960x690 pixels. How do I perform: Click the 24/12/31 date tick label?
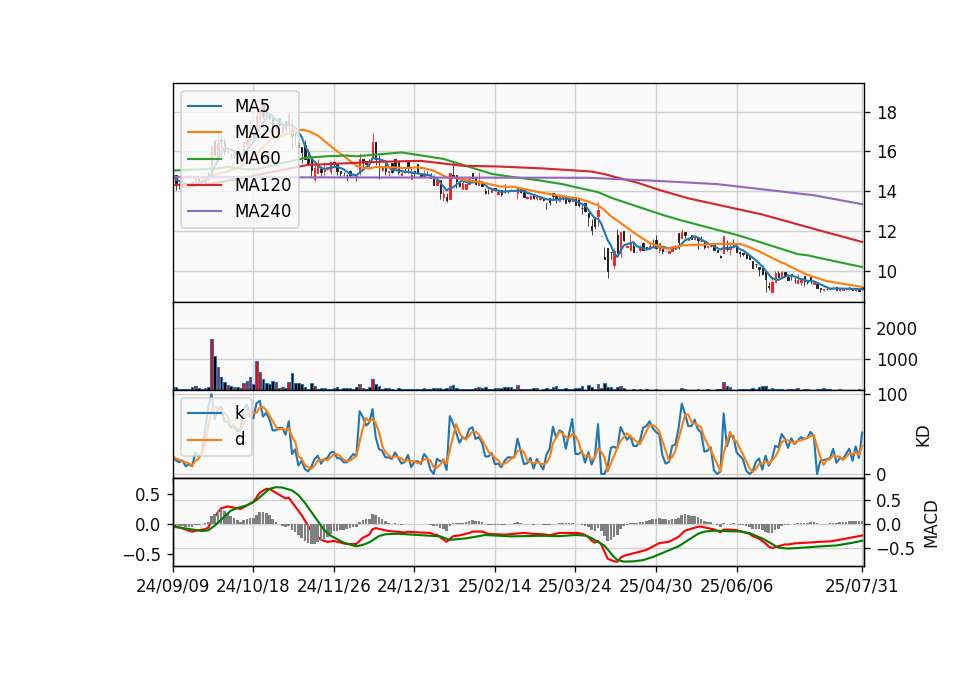(414, 586)
